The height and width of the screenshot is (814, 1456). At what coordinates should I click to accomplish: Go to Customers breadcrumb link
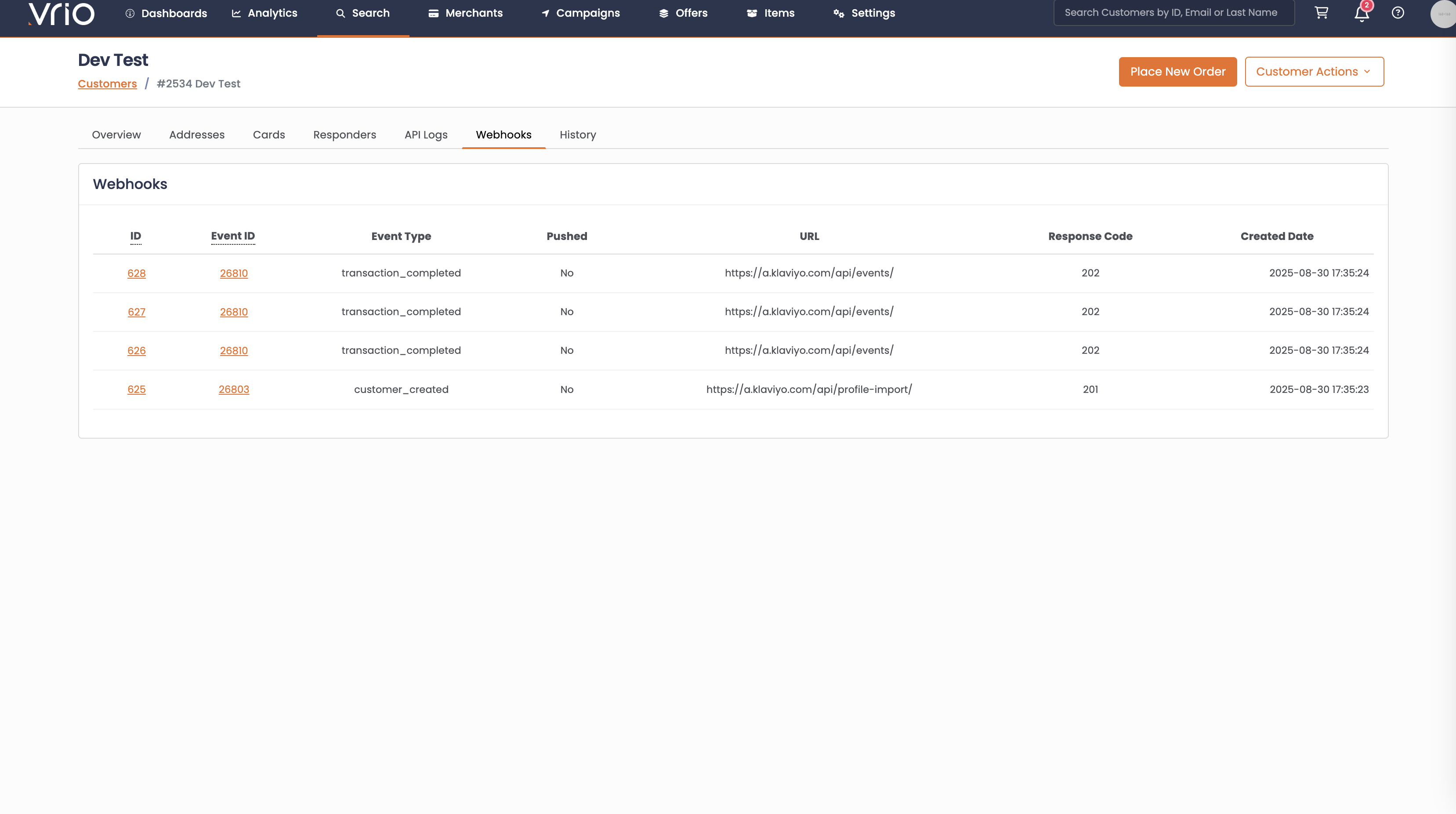tap(107, 84)
